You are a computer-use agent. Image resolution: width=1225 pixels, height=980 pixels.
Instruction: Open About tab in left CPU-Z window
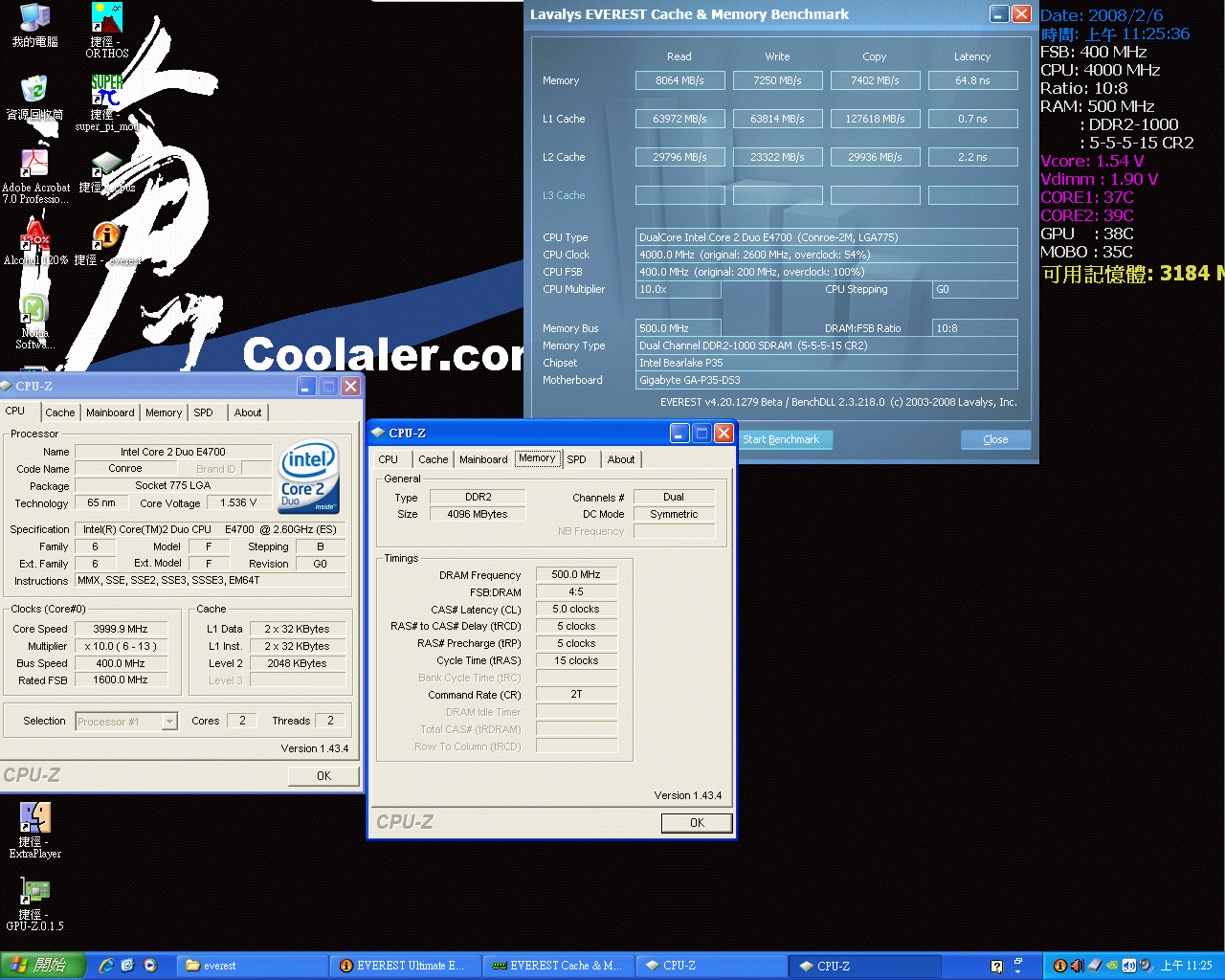(x=248, y=412)
